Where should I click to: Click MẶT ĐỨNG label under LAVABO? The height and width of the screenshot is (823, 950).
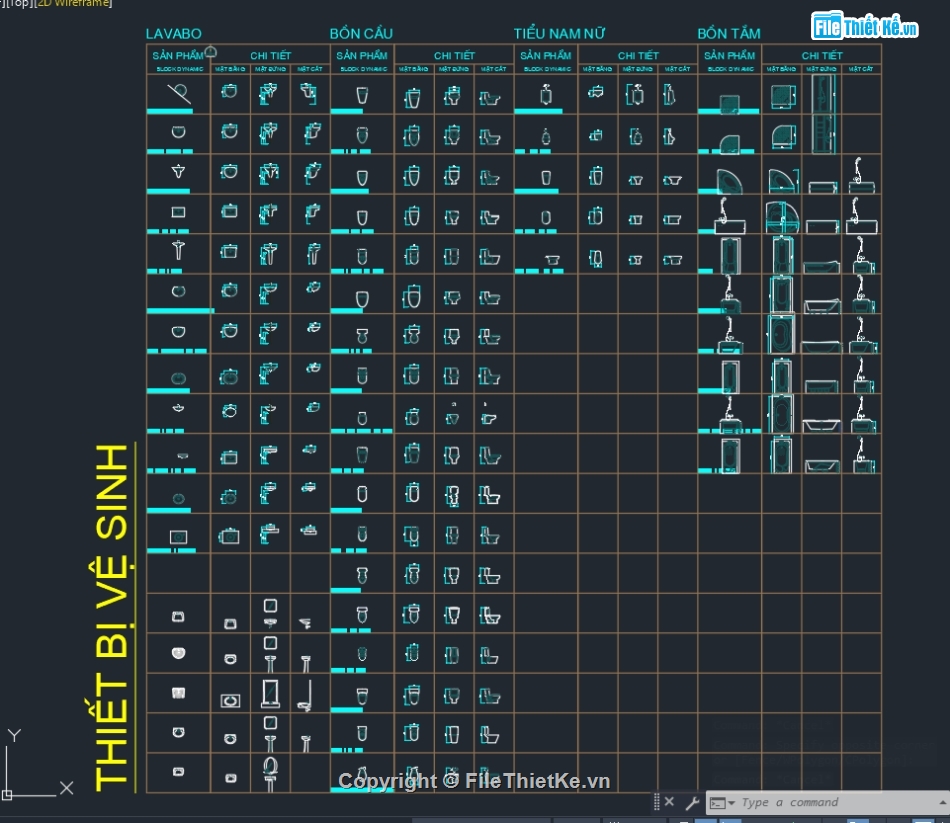(270, 69)
